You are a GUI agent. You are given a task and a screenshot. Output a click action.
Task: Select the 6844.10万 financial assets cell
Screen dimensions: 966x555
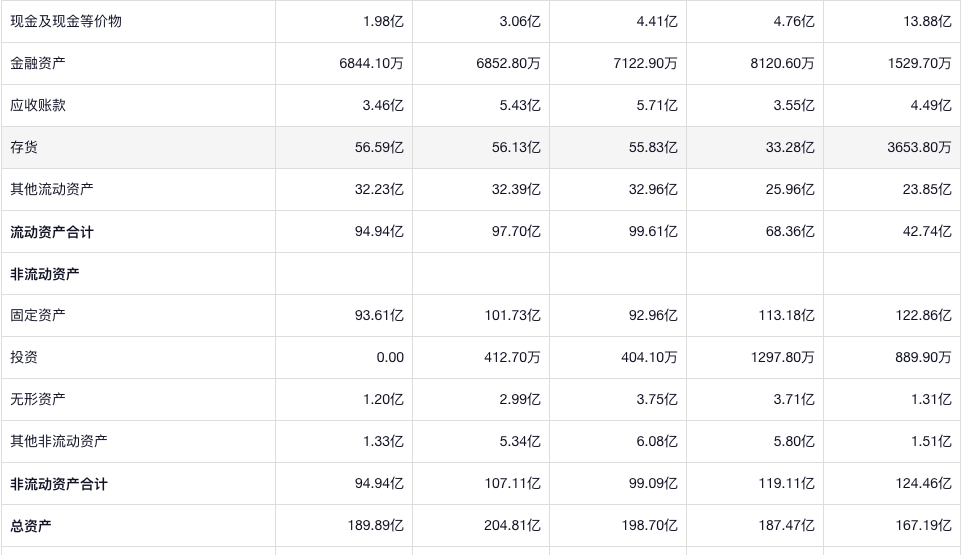click(x=371, y=63)
